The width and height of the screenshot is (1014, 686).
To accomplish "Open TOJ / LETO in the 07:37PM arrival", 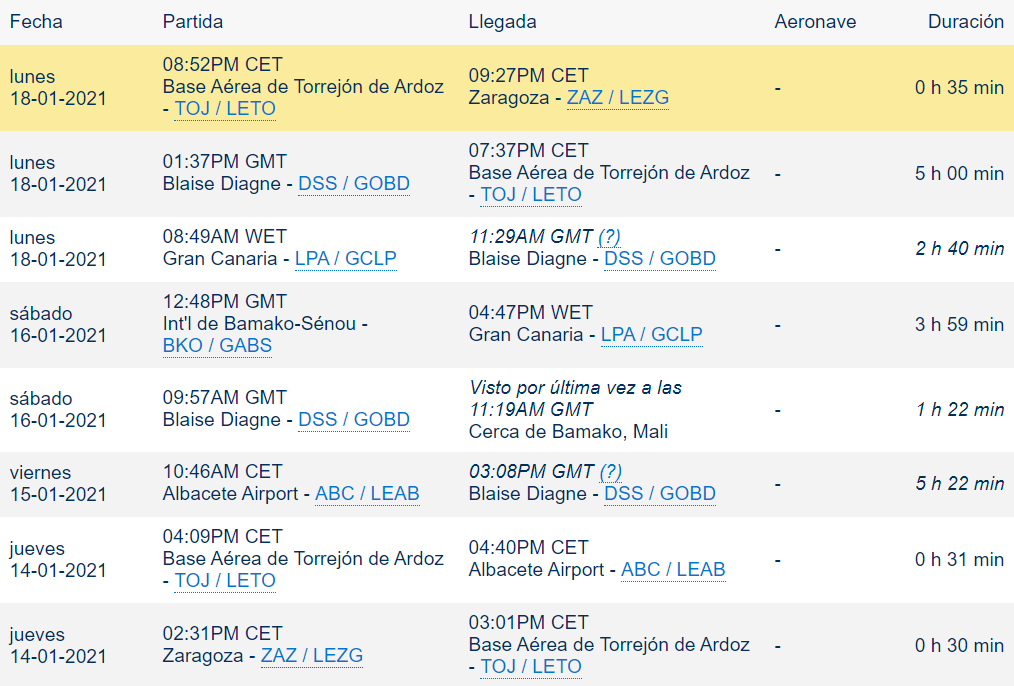I will click(531, 195).
